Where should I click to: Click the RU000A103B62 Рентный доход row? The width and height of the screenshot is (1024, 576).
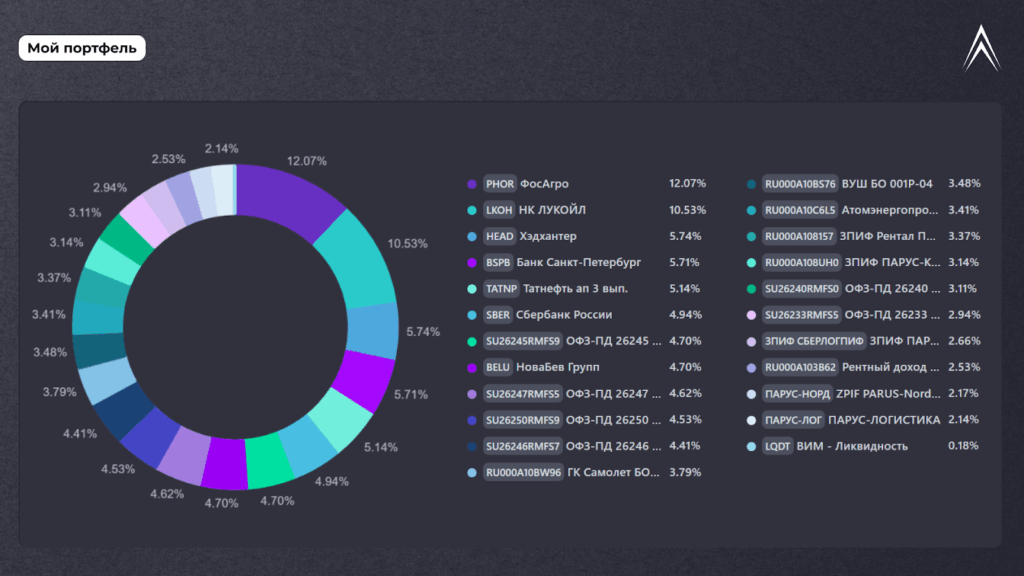(x=863, y=367)
